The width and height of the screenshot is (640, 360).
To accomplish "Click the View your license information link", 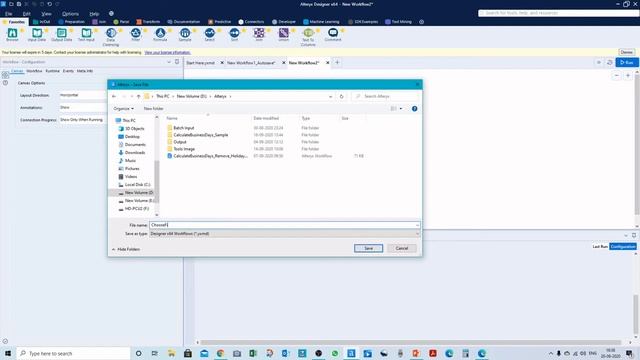I will (x=167, y=53).
